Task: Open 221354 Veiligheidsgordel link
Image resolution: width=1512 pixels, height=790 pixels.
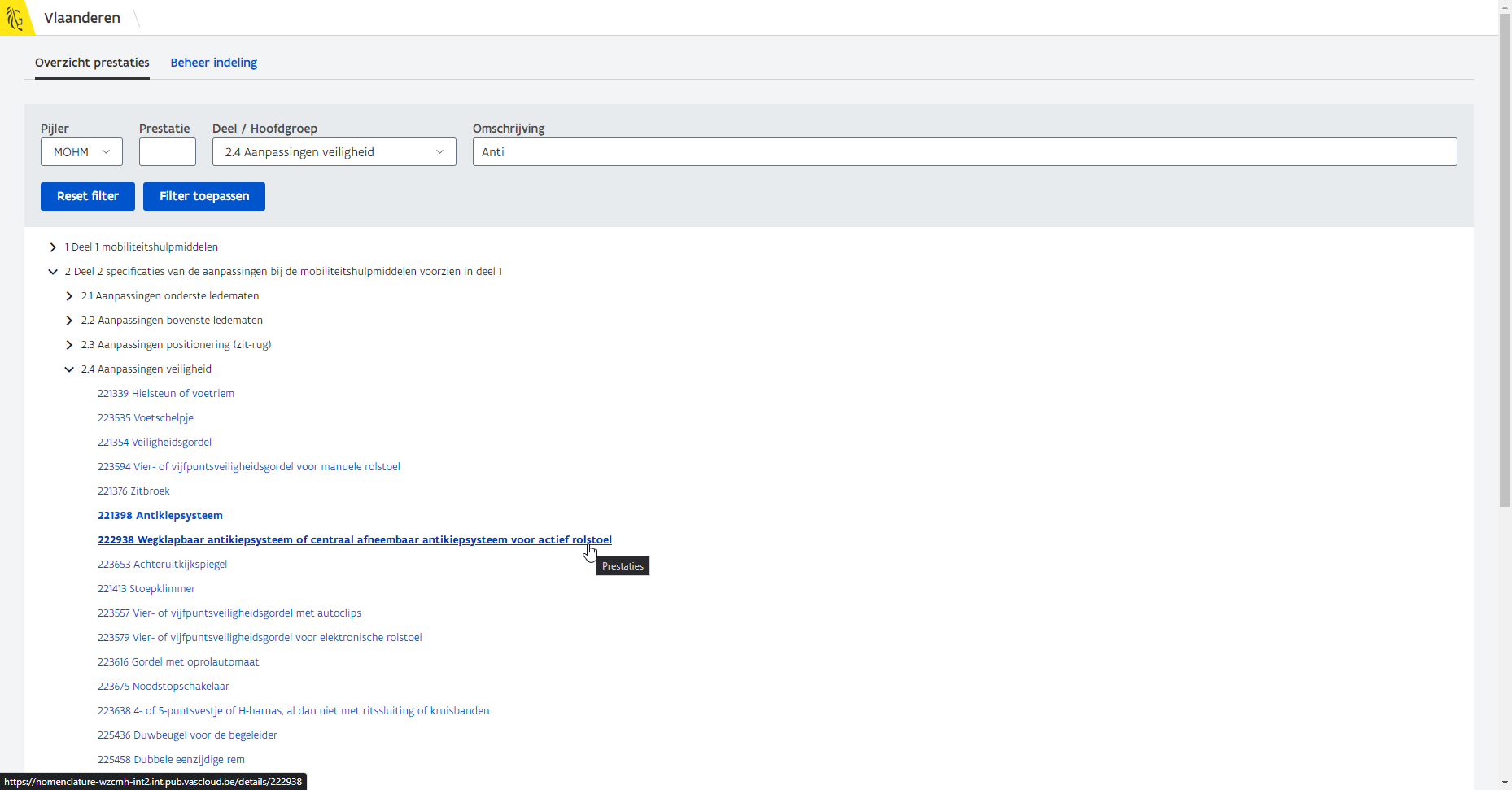Action: coord(155,443)
